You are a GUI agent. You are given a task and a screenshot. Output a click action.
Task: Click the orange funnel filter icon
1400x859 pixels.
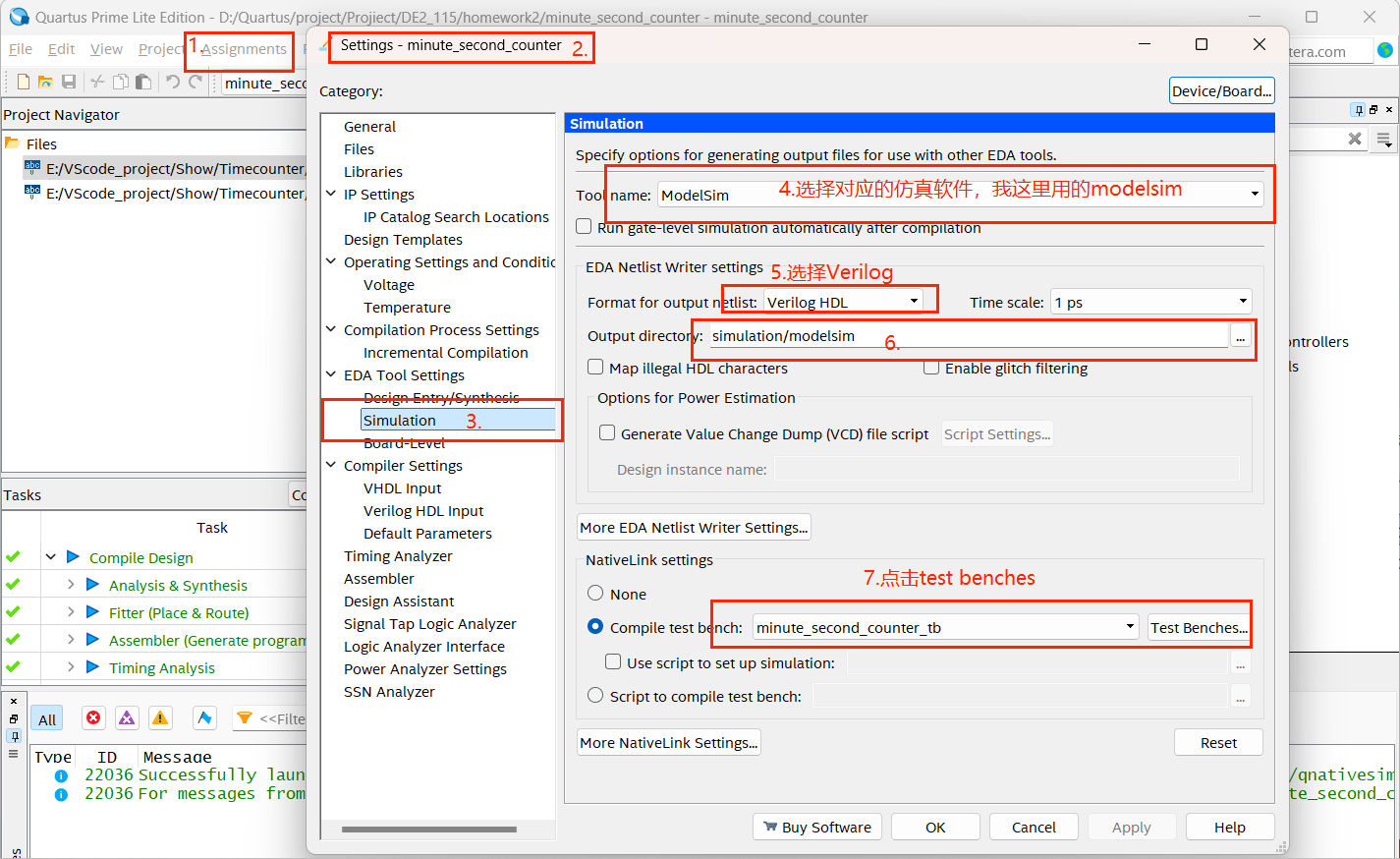click(245, 718)
